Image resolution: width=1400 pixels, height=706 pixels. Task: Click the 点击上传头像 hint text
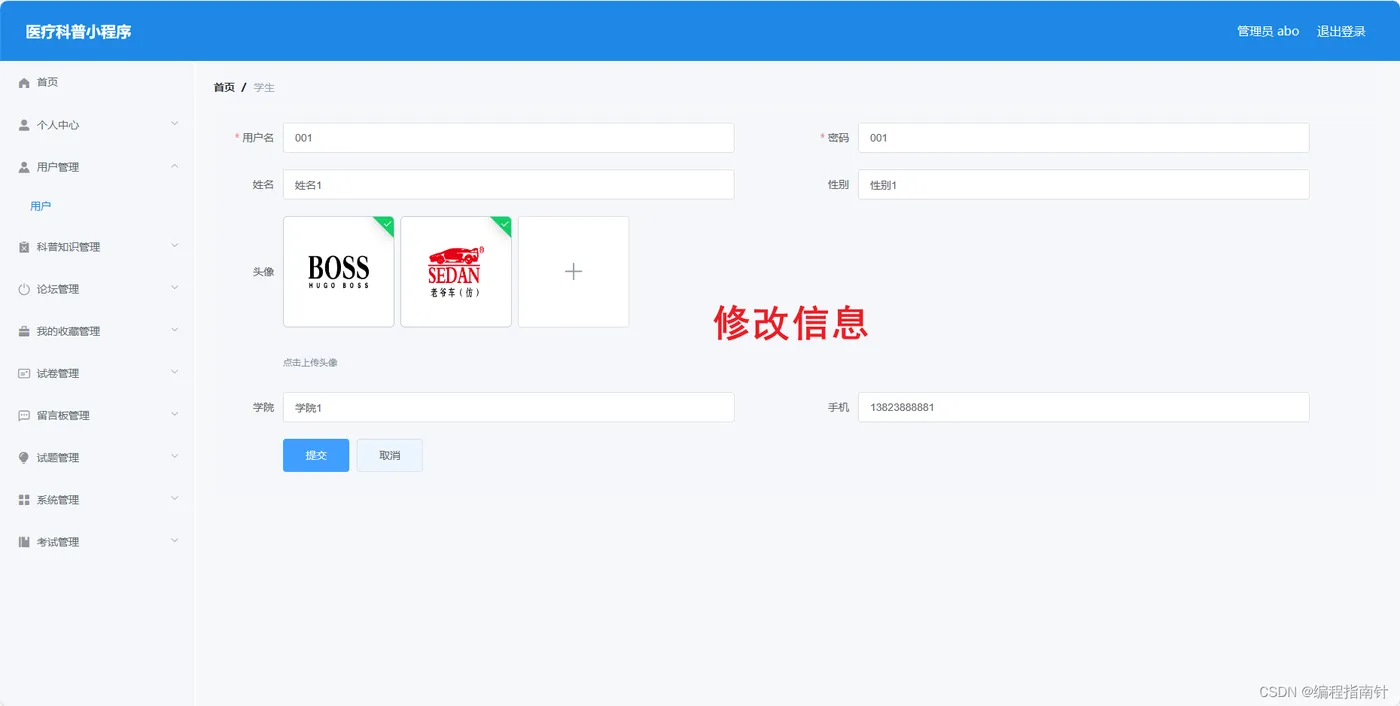tap(310, 362)
